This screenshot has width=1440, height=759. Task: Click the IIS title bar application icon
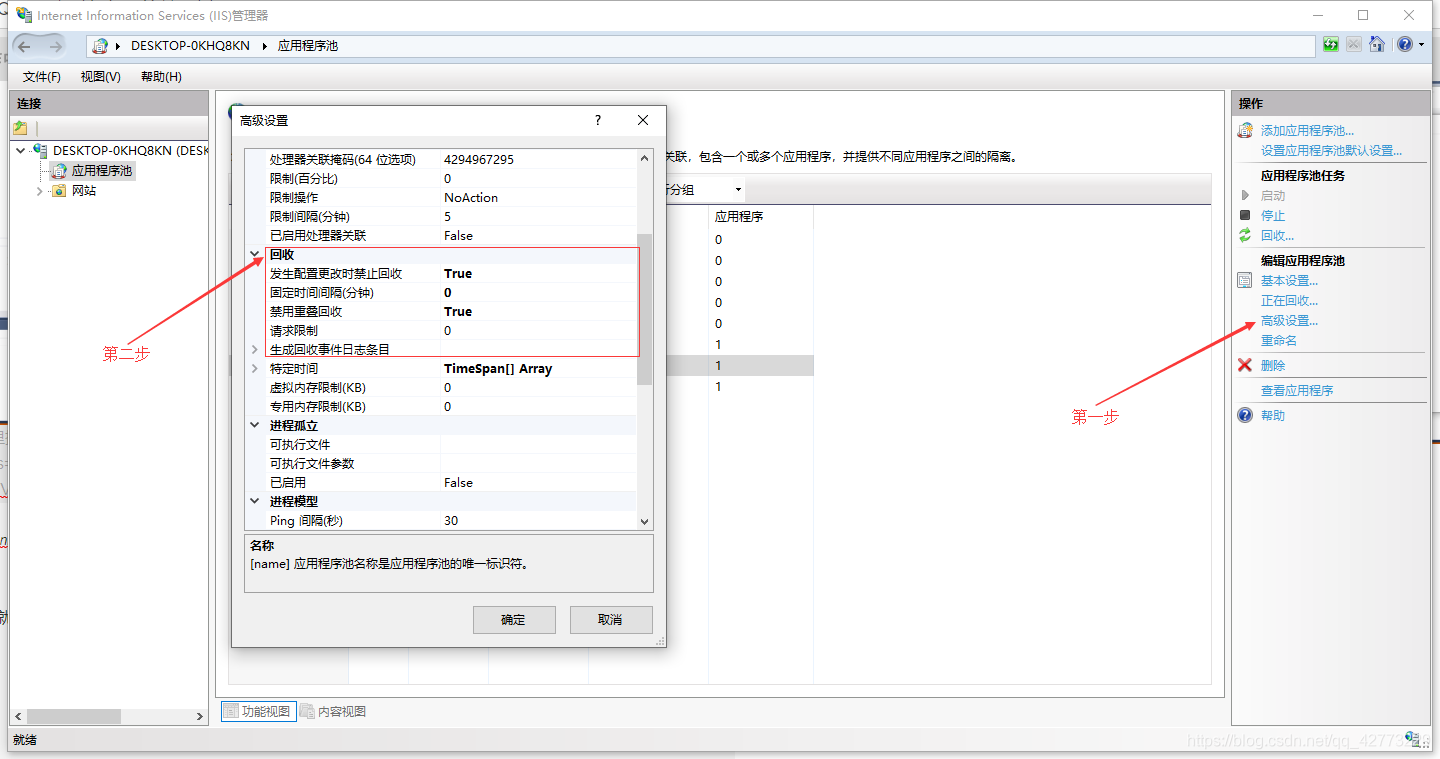click(x=23, y=15)
